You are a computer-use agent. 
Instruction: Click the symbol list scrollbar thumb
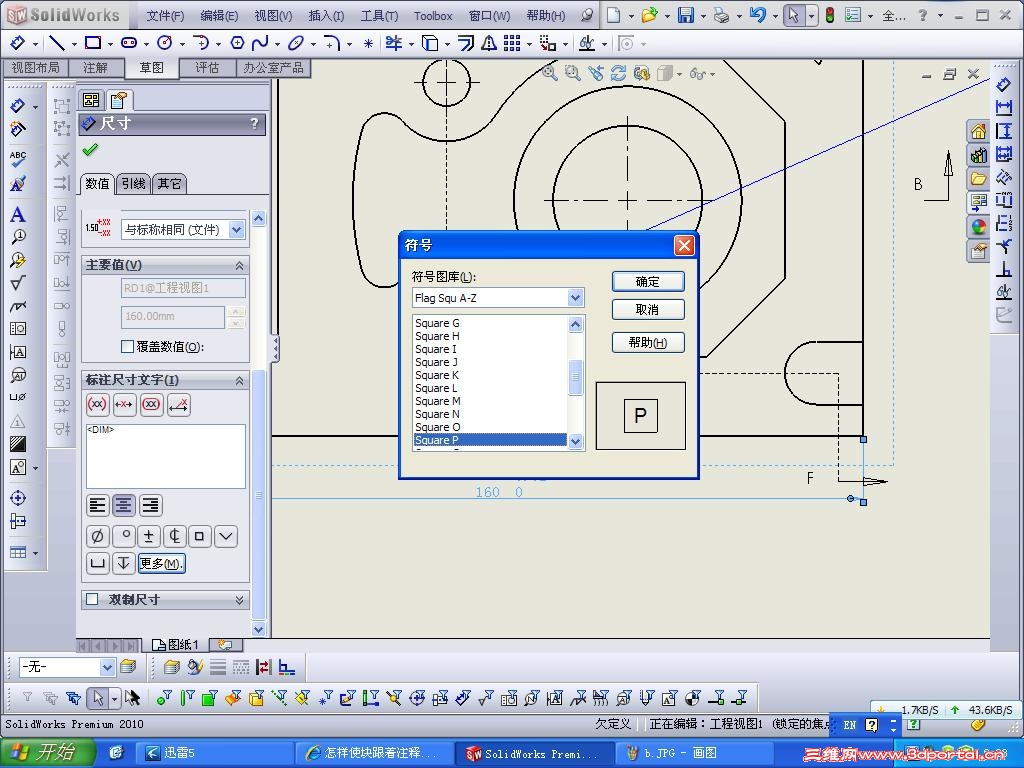[575, 377]
